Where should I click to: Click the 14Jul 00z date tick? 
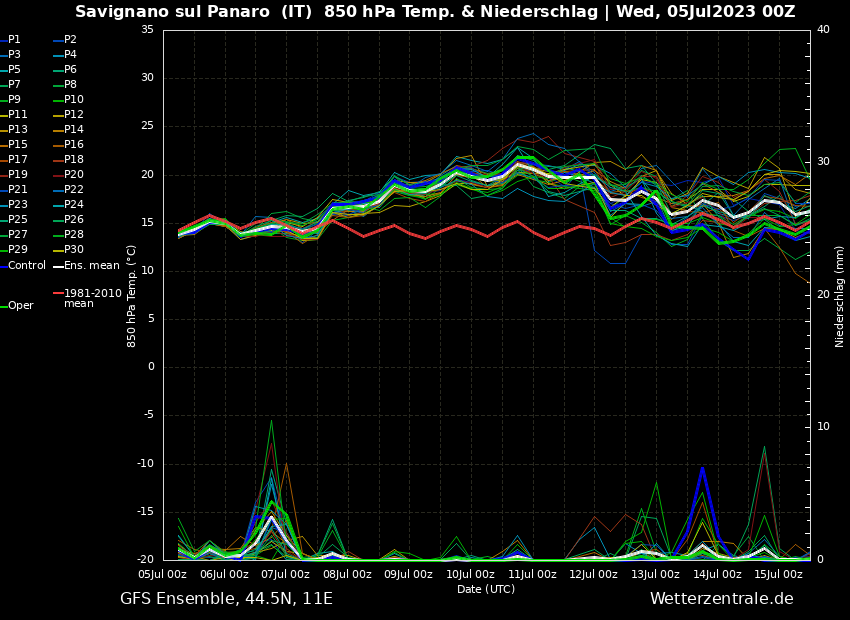pos(717,574)
